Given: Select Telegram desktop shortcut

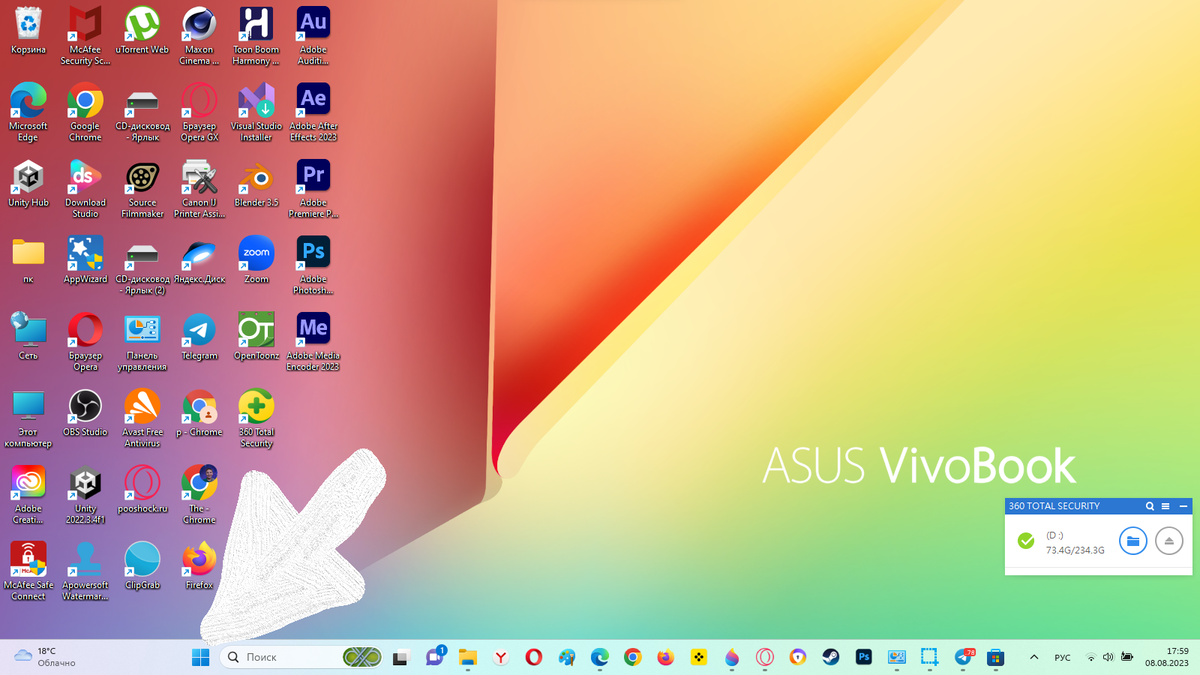Looking at the screenshot, I should pos(199,336).
